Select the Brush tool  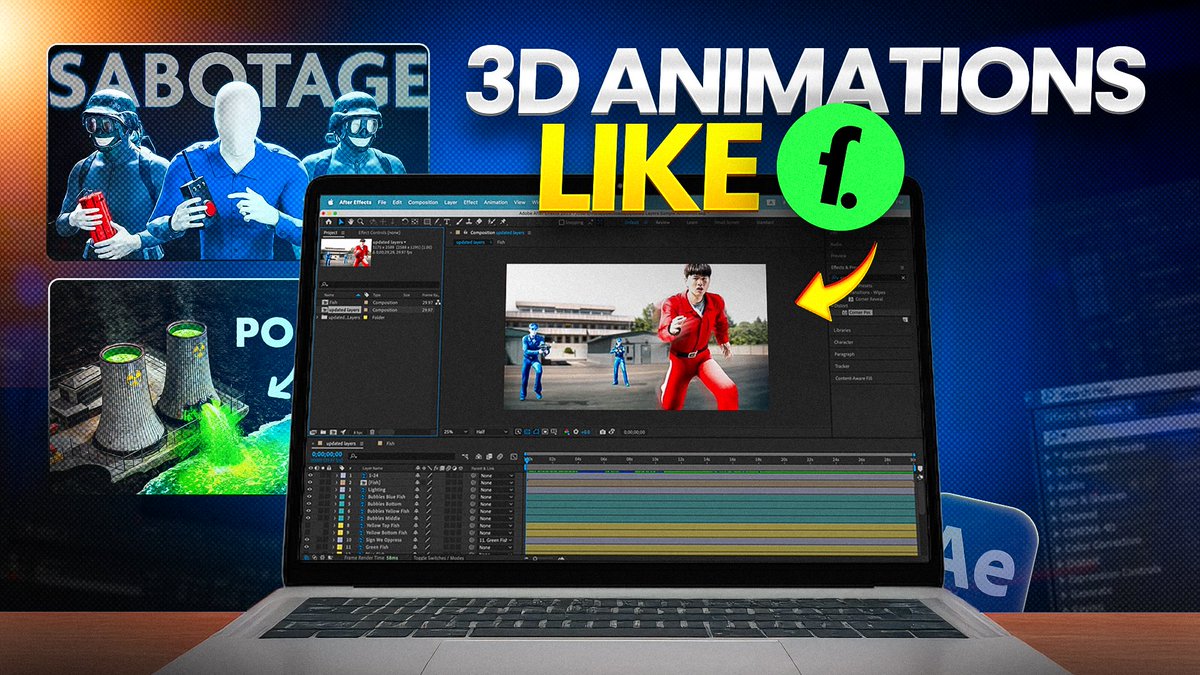[459, 222]
